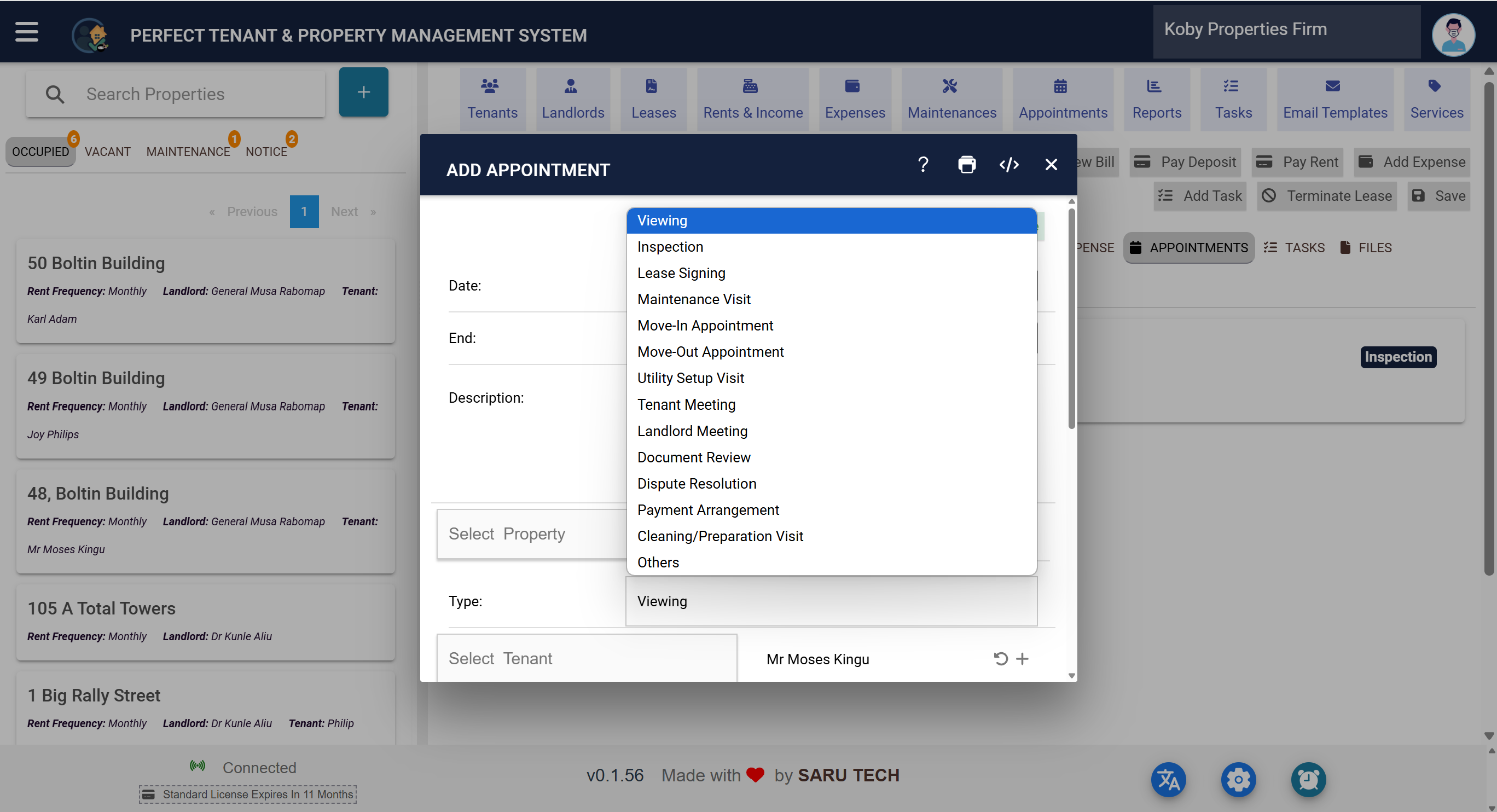Open Rents & Income section

pos(753,99)
